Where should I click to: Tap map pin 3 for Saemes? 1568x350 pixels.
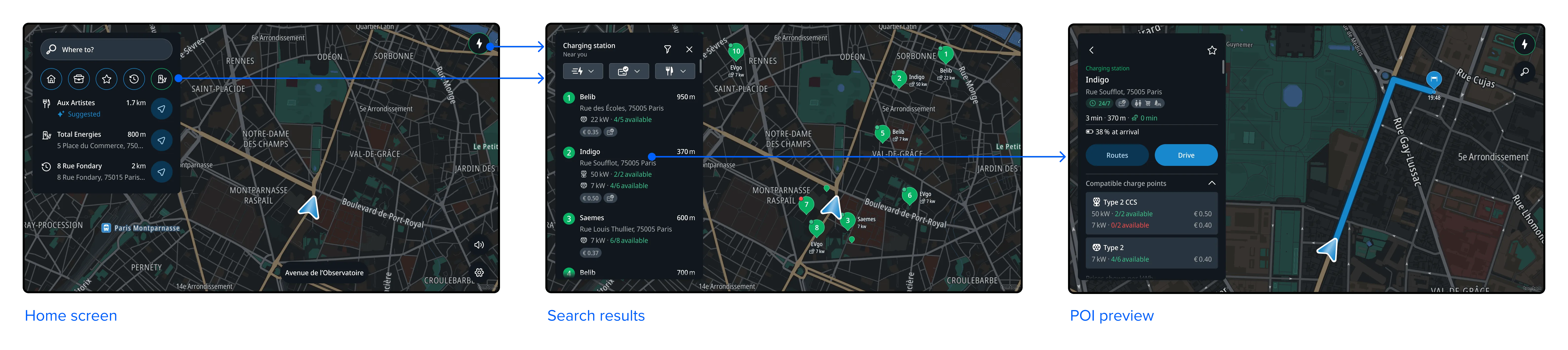(847, 221)
